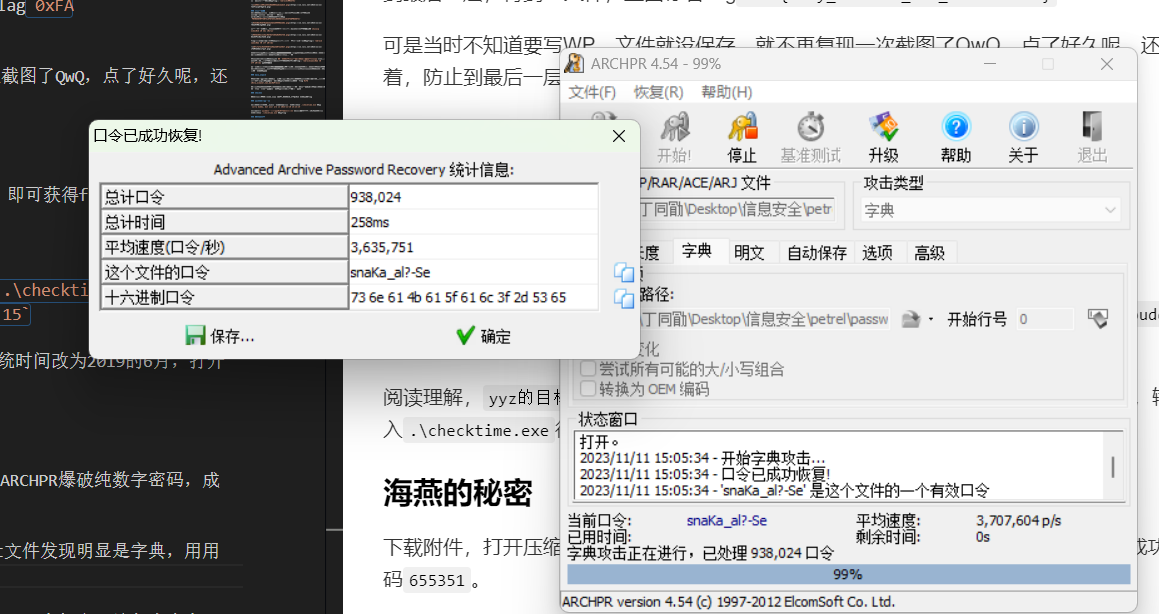The image size is (1159, 614).
Task: Open the 基准测试 benchmark tool
Action: coord(811,137)
